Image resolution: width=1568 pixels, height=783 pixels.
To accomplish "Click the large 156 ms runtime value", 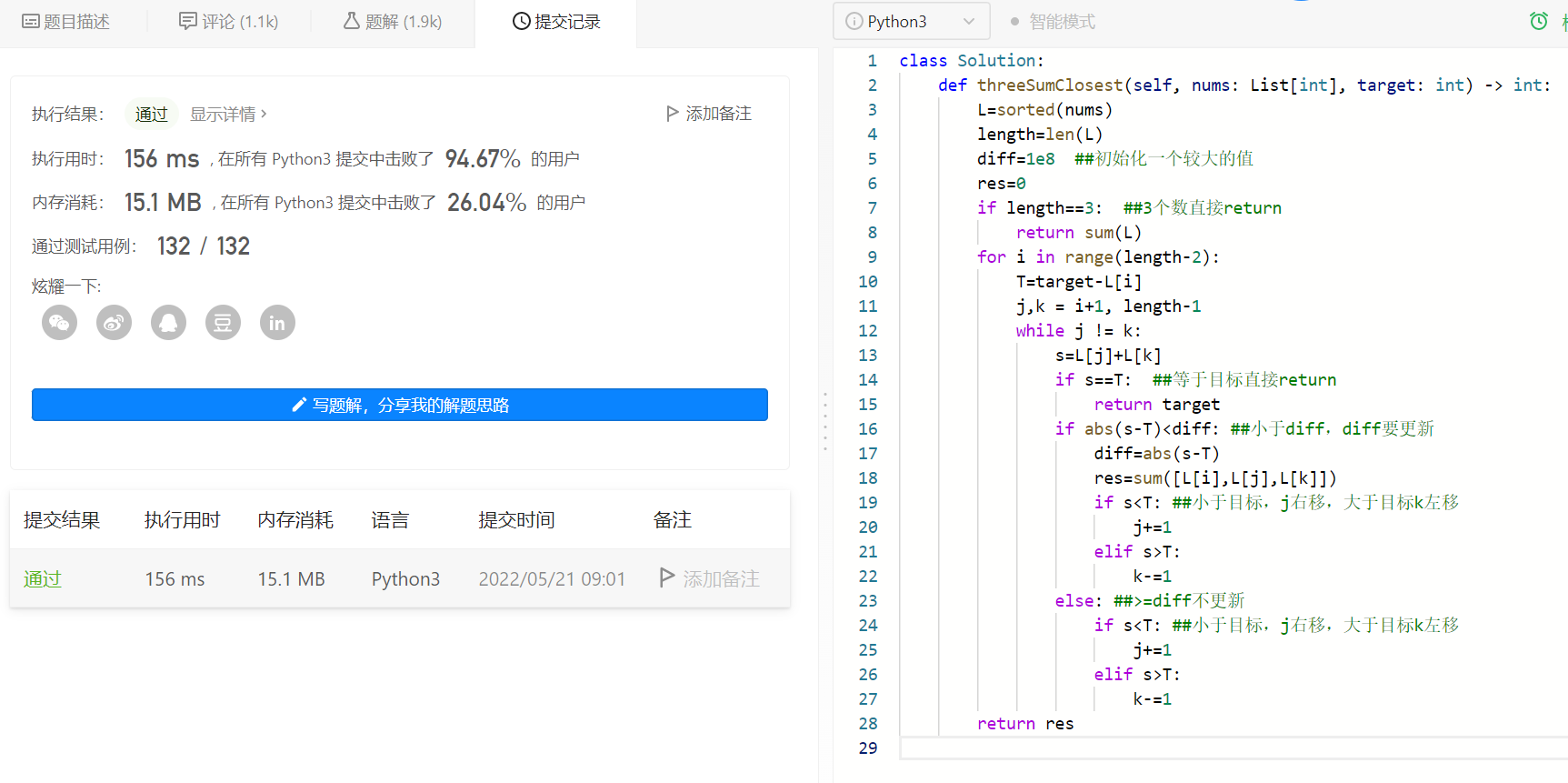I will pyautogui.click(x=162, y=159).
